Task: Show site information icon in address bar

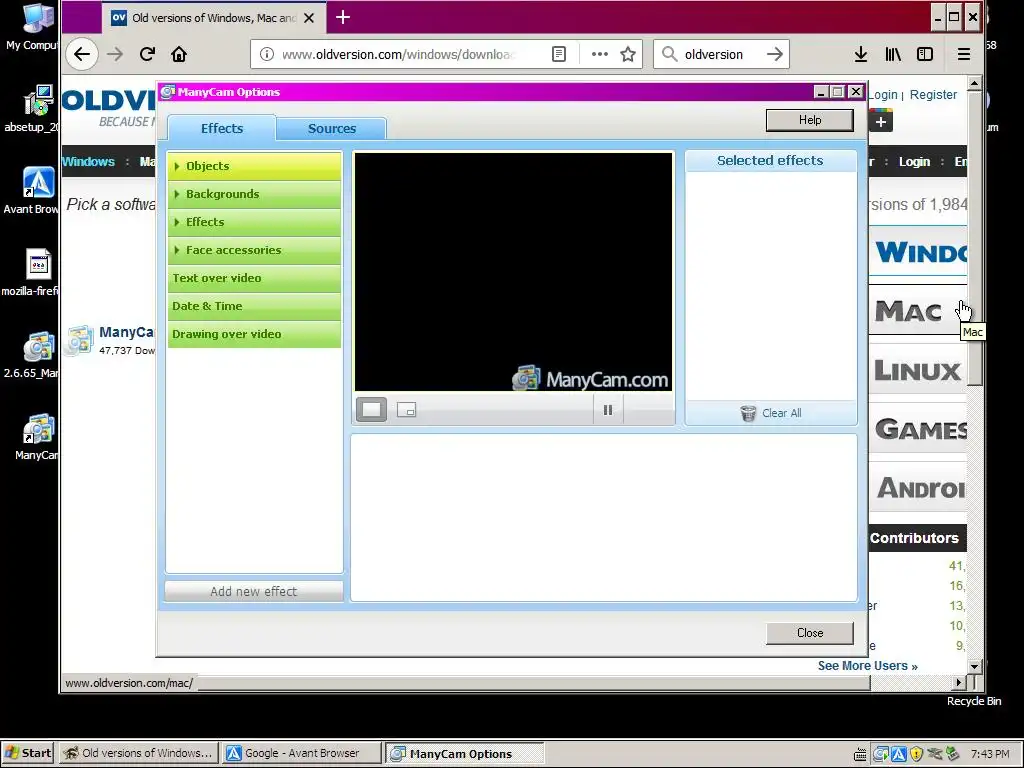Action: 266,54
